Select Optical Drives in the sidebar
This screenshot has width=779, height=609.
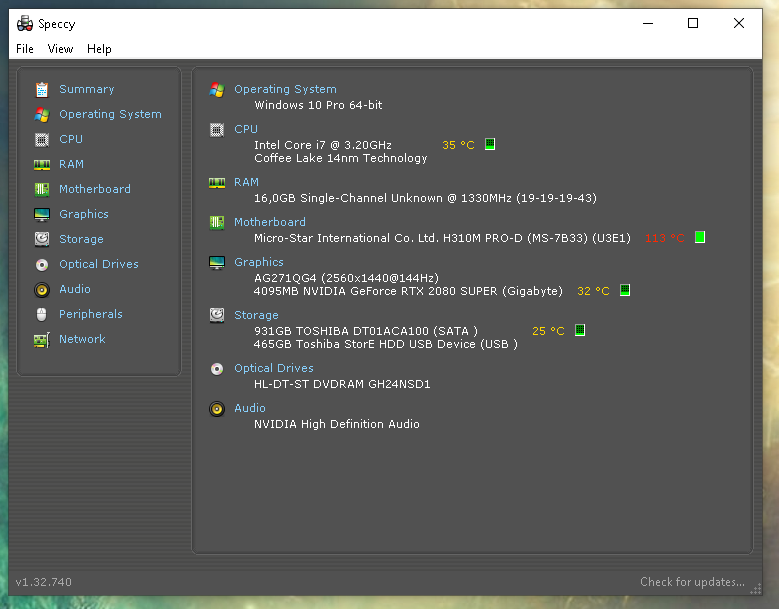click(x=99, y=264)
